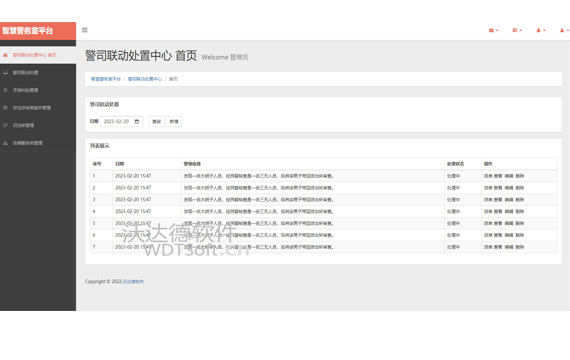Click 派单 in row 3
Image resolution: width=570 pixels, height=360 pixels.
[x=488, y=200]
